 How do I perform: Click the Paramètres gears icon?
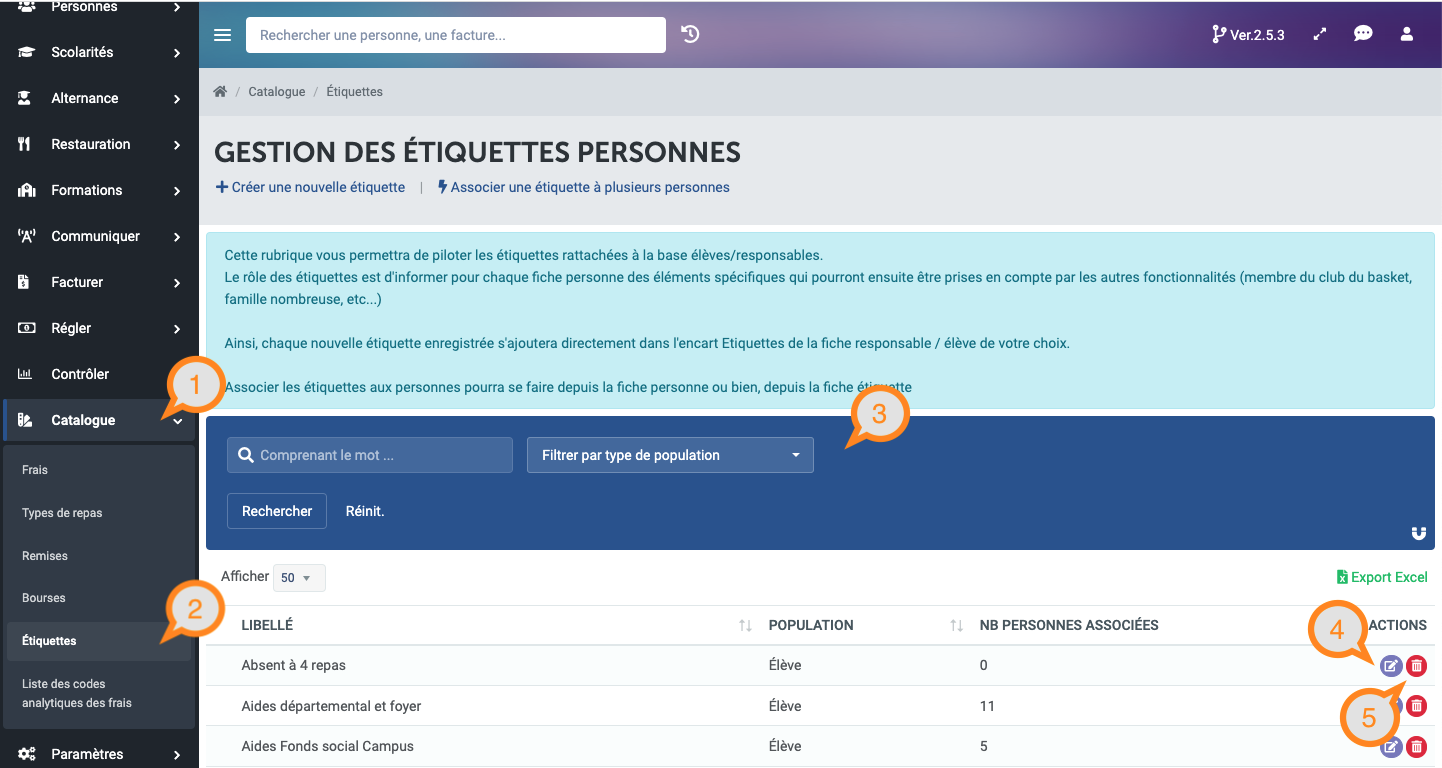[x=27, y=754]
